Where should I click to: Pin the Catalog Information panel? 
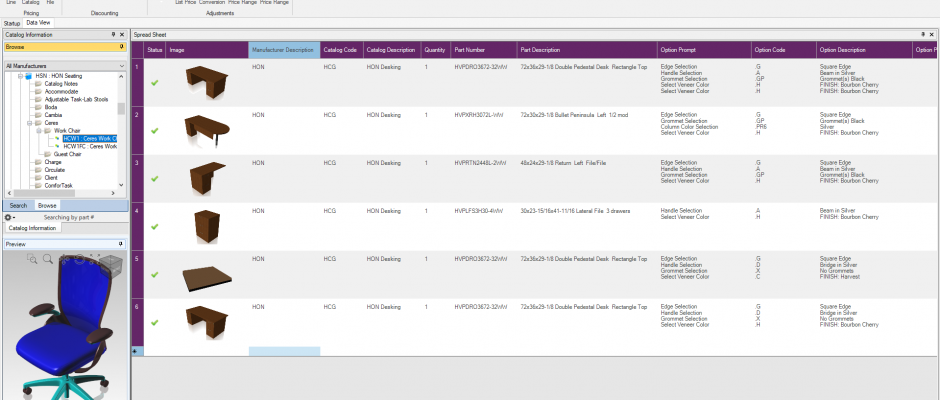[x=113, y=35]
